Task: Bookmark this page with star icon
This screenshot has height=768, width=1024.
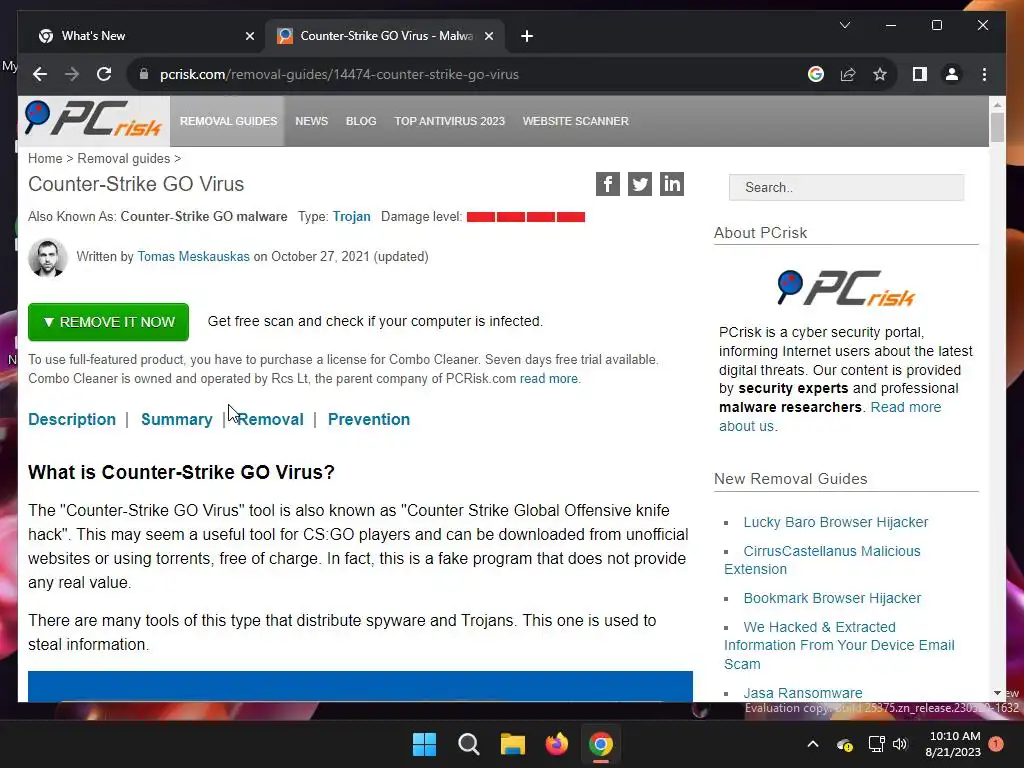Action: coord(880,74)
